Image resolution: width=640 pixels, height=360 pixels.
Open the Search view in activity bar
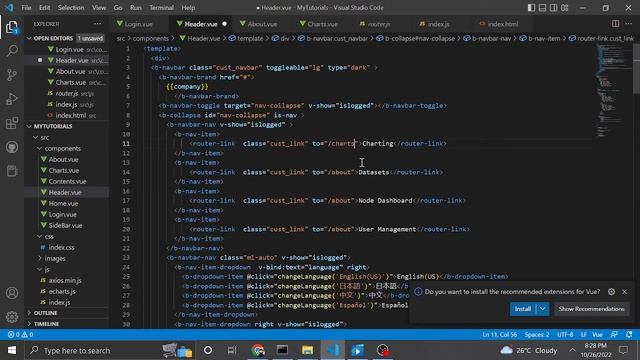[12, 51]
